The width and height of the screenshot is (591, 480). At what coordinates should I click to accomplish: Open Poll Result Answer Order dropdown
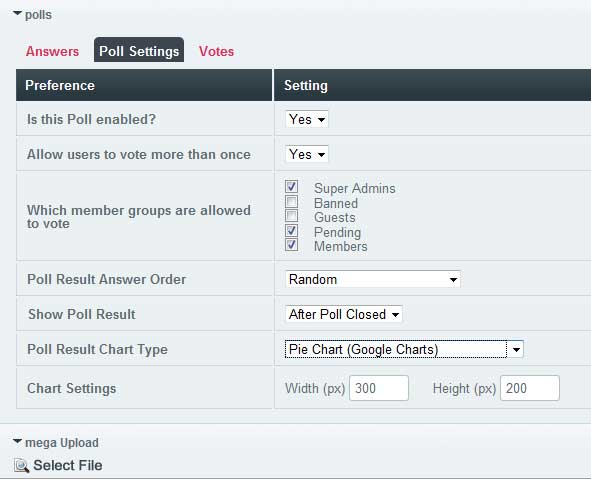pos(373,279)
